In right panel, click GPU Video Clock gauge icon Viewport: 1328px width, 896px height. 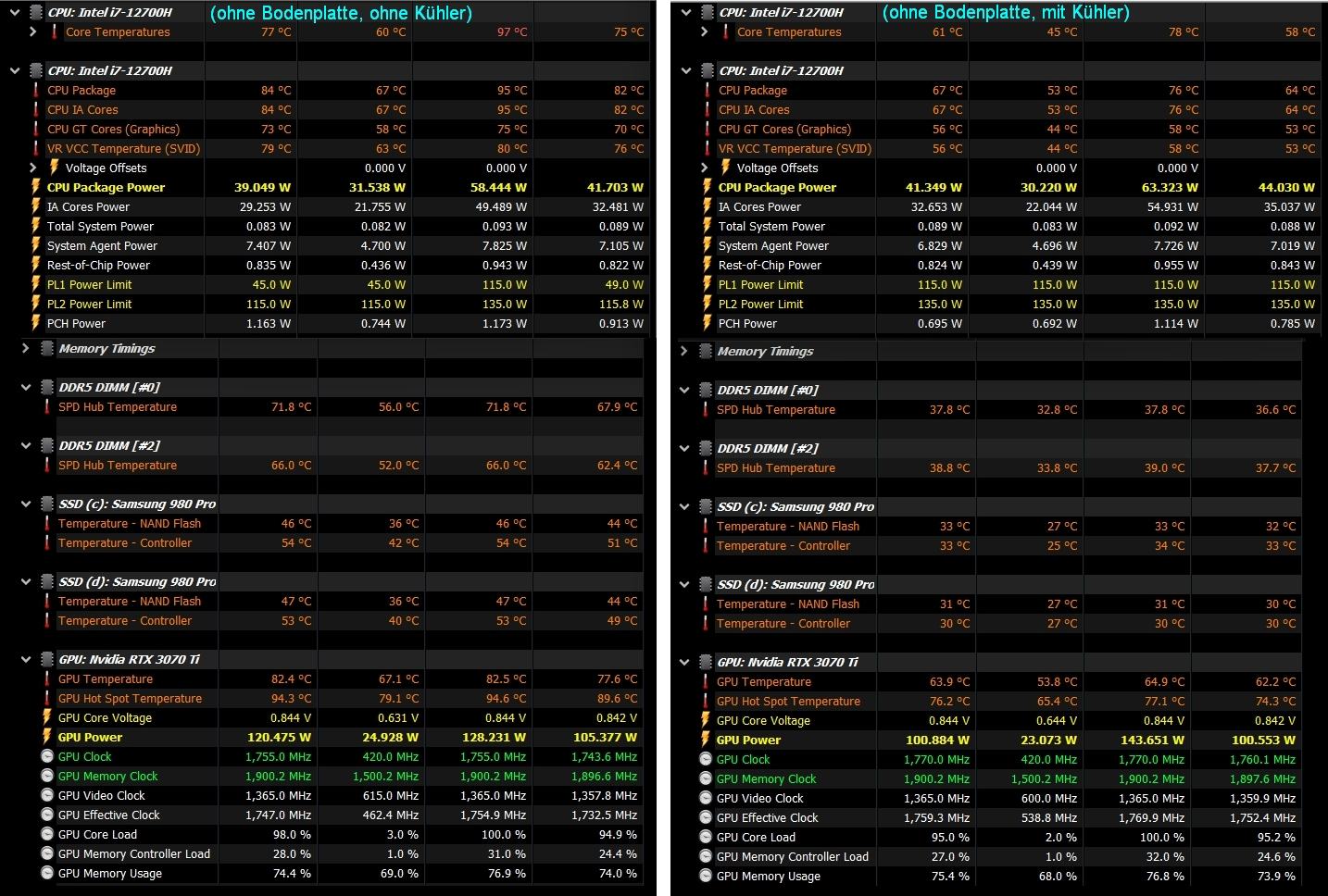point(706,799)
